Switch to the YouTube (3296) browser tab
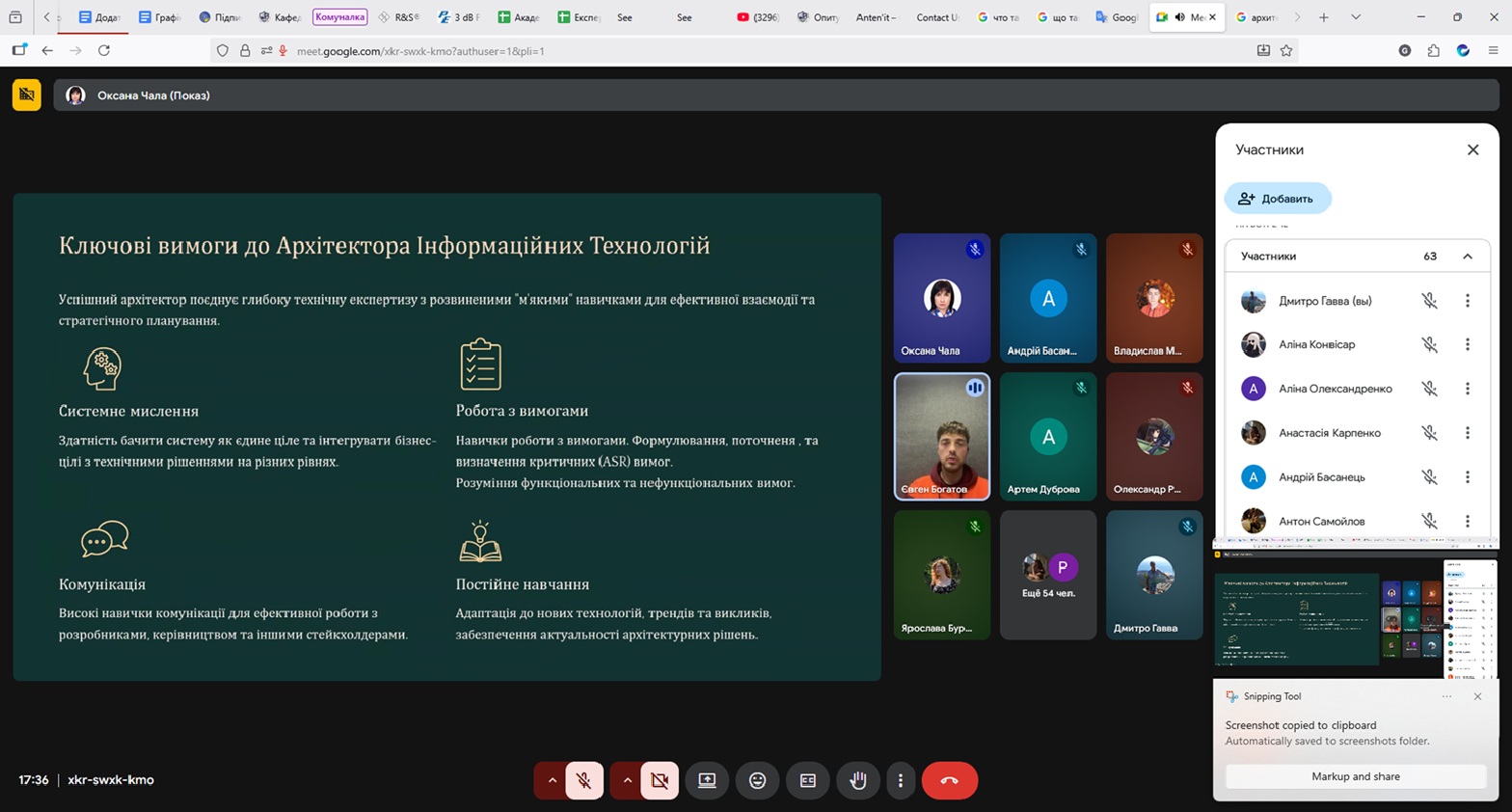1512x812 pixels. [x=758, y=17]
